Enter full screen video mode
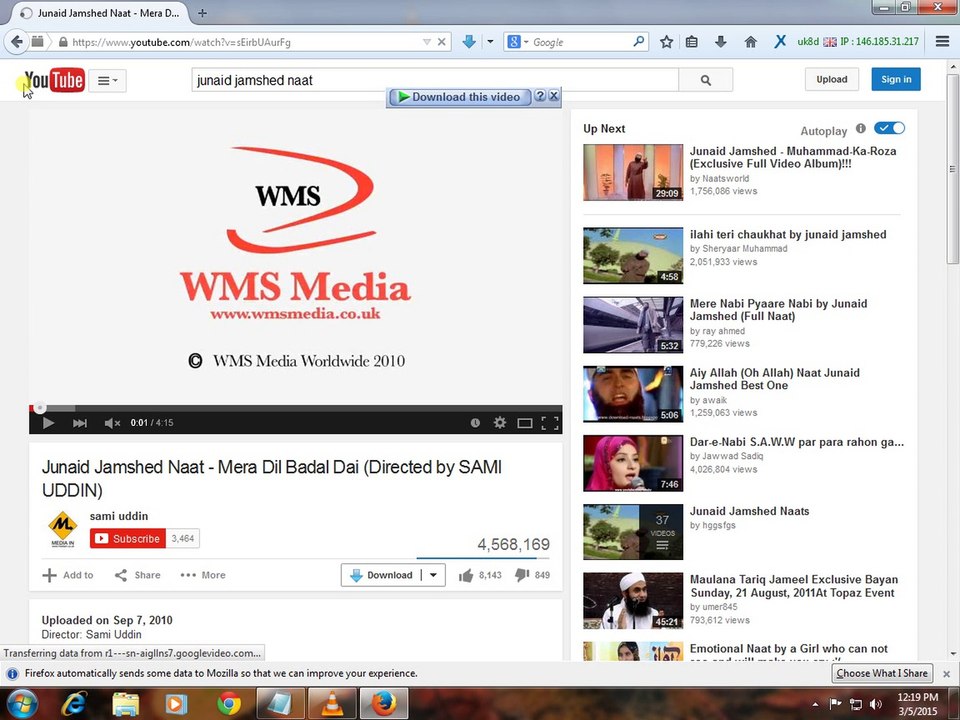The height and width of the screenshot is (720, 960). pos(550,422)
